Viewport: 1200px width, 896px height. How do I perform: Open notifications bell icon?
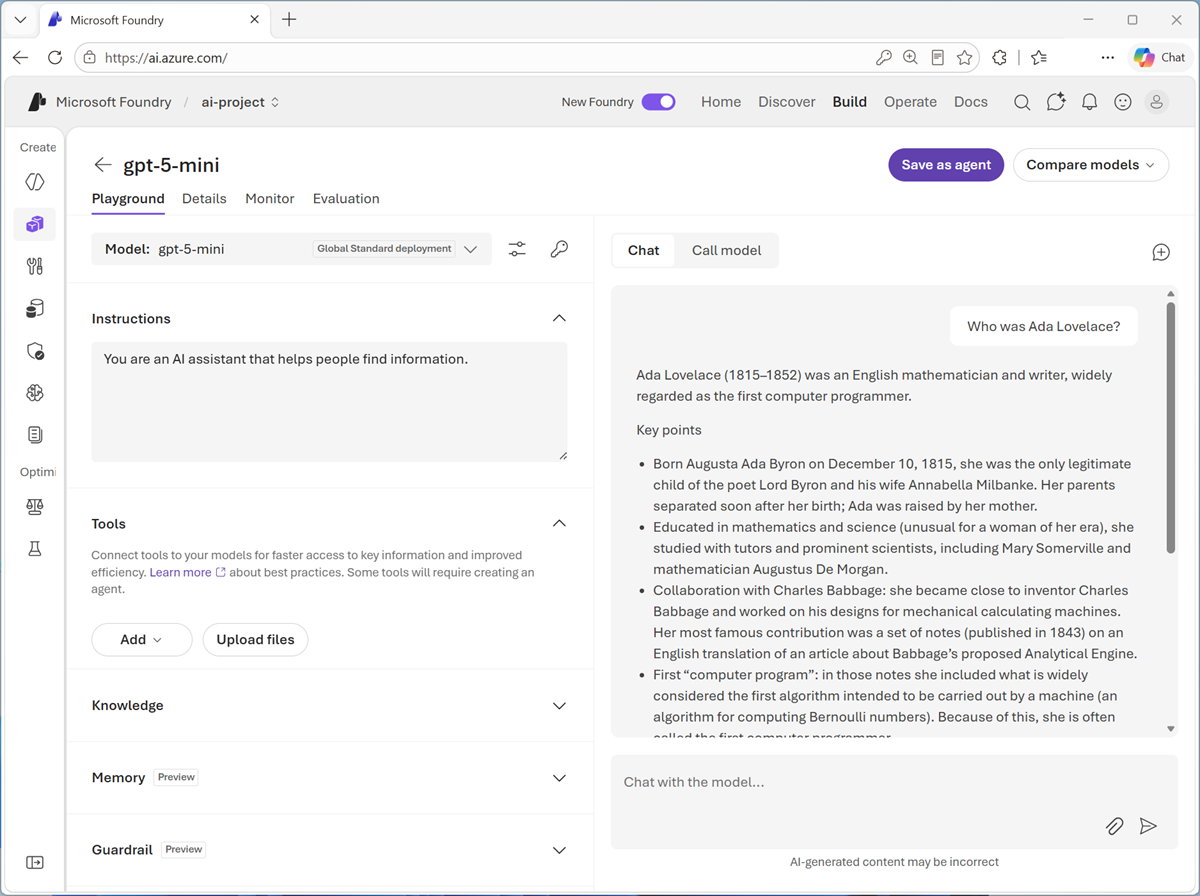(x=1090, y=102)
